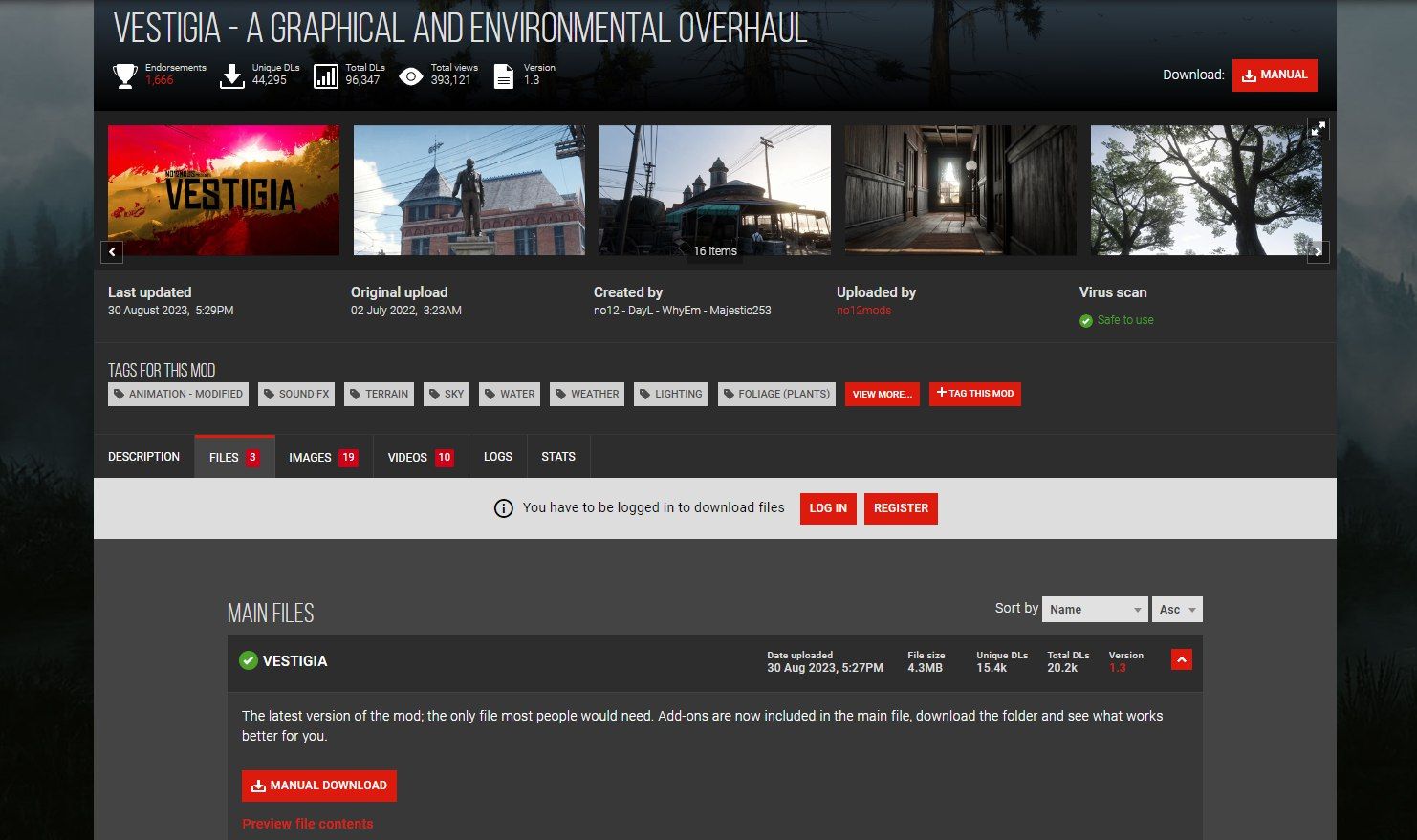Click the top Manual download button
The height and width of the screenshot is (840, 1417).
[x=1275, y=75]
